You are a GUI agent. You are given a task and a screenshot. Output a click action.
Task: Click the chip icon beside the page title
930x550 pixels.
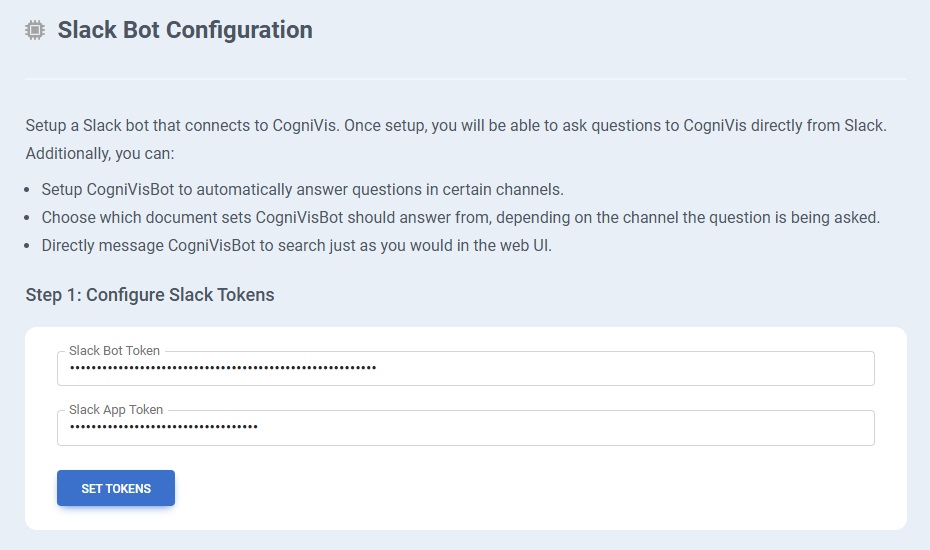pos(35,31)
